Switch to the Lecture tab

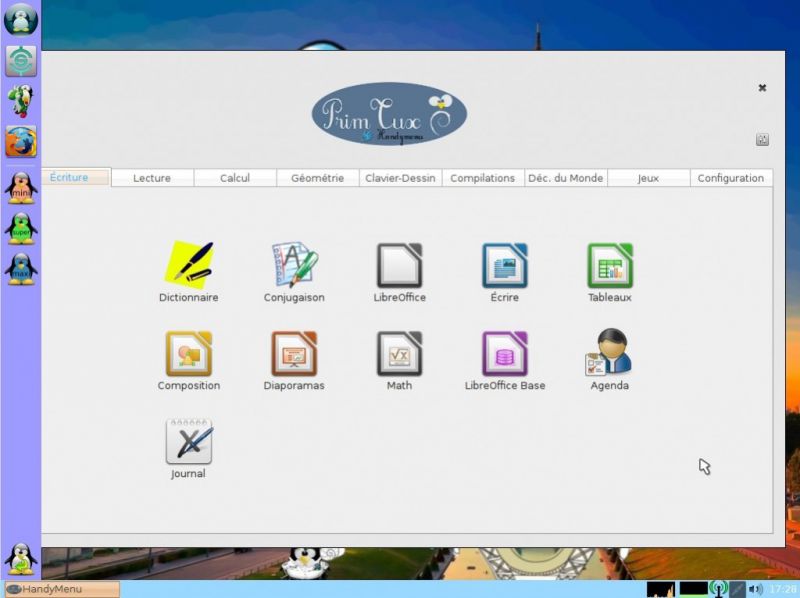pyautogui.click(x=152, y=178)
